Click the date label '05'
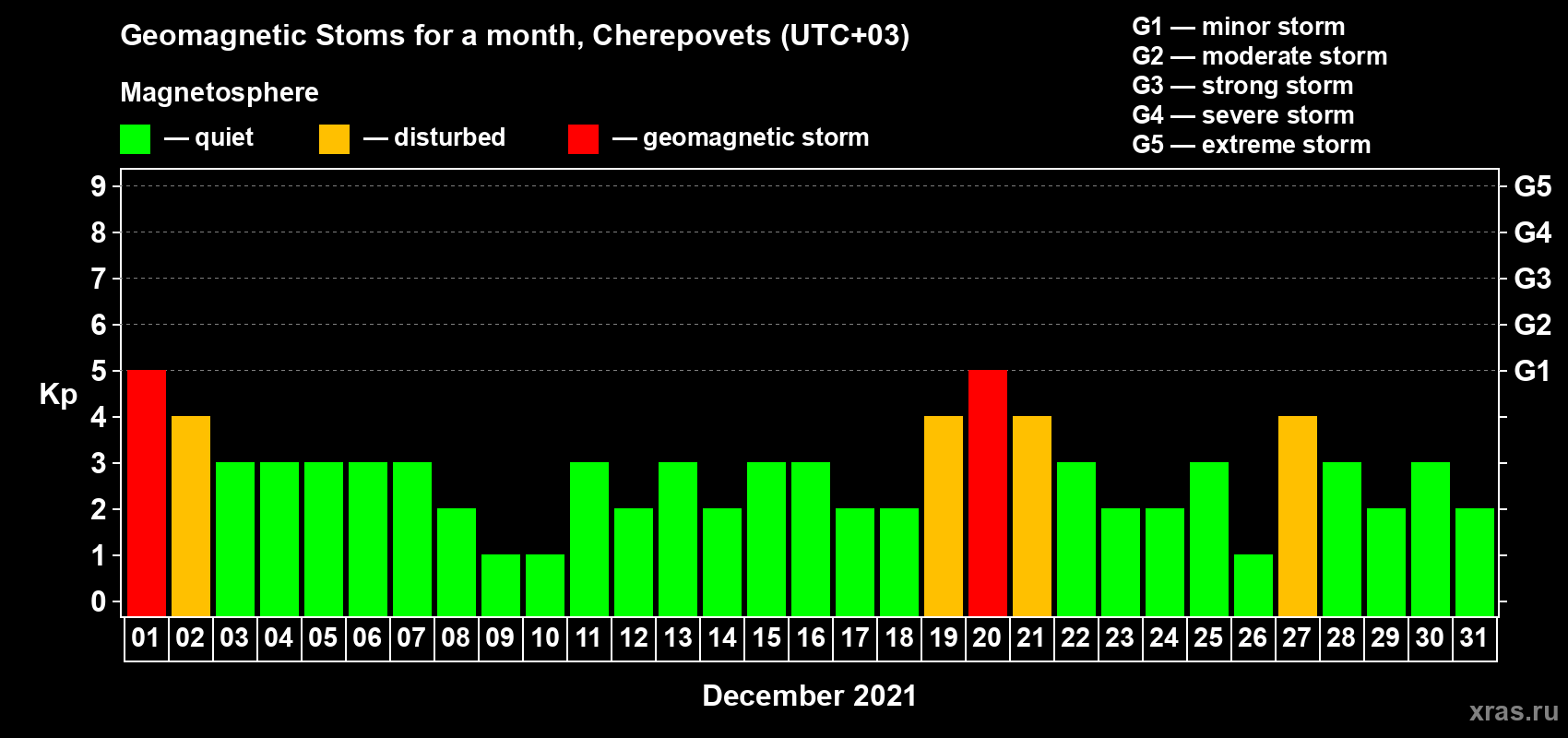This screenshot has height=738, width=1568. pyautogui.click(x=323, y=638)
